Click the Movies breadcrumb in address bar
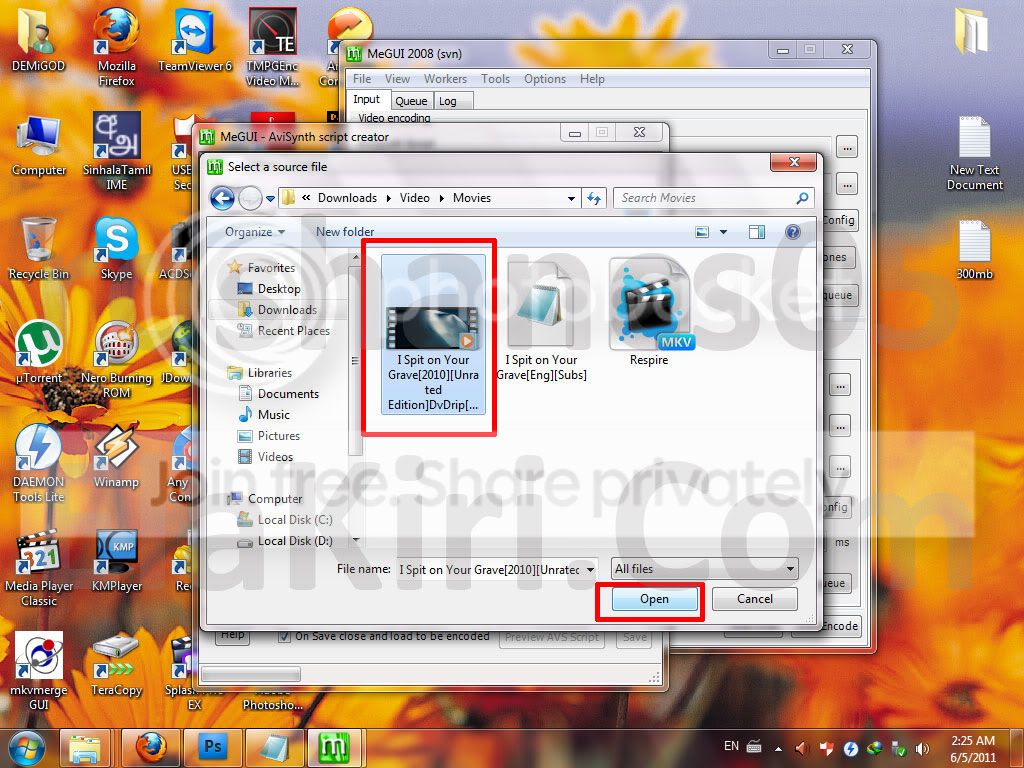Image resolution: width=1024 pixels, height=768 pixels. (x=472, y=198)
